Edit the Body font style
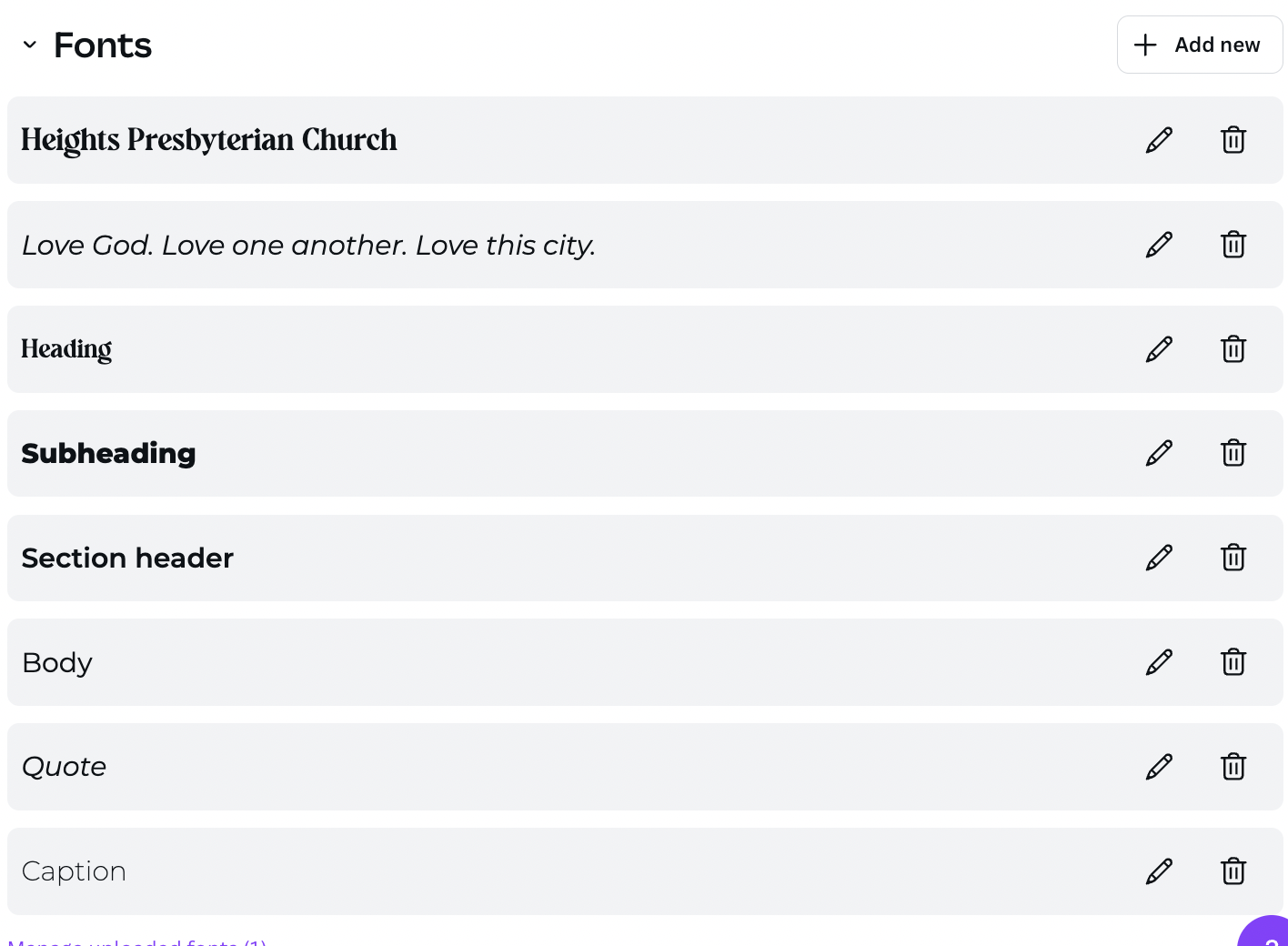The image size is (1288, 946). [1159, 662]
